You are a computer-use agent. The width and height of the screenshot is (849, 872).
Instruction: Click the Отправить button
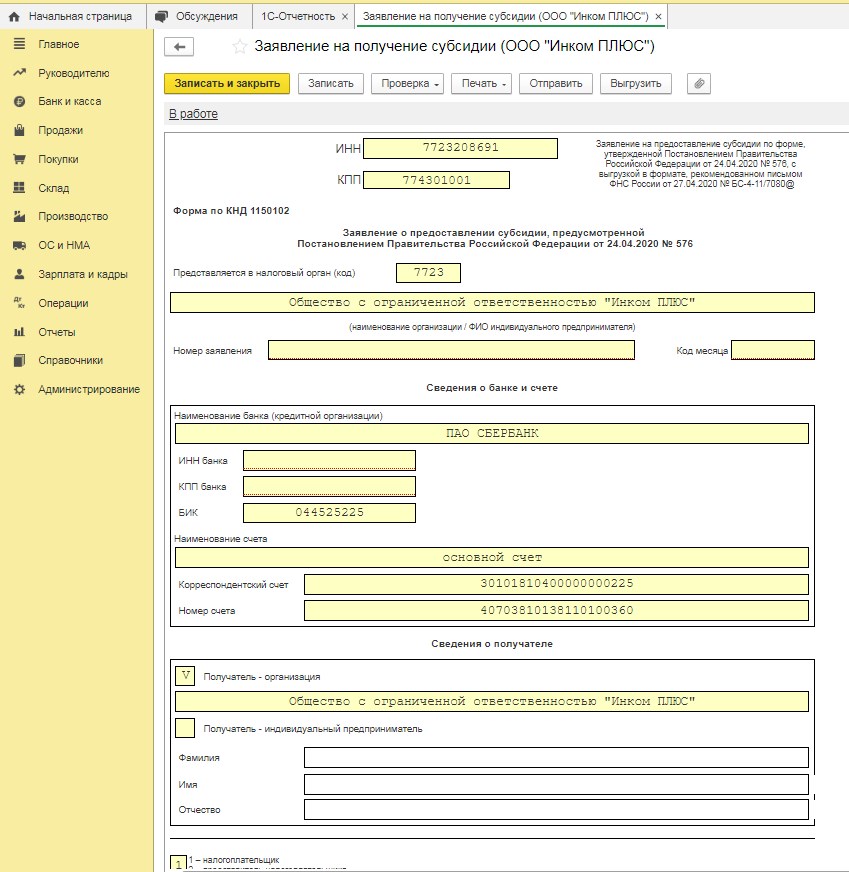[x=556, y=84]
